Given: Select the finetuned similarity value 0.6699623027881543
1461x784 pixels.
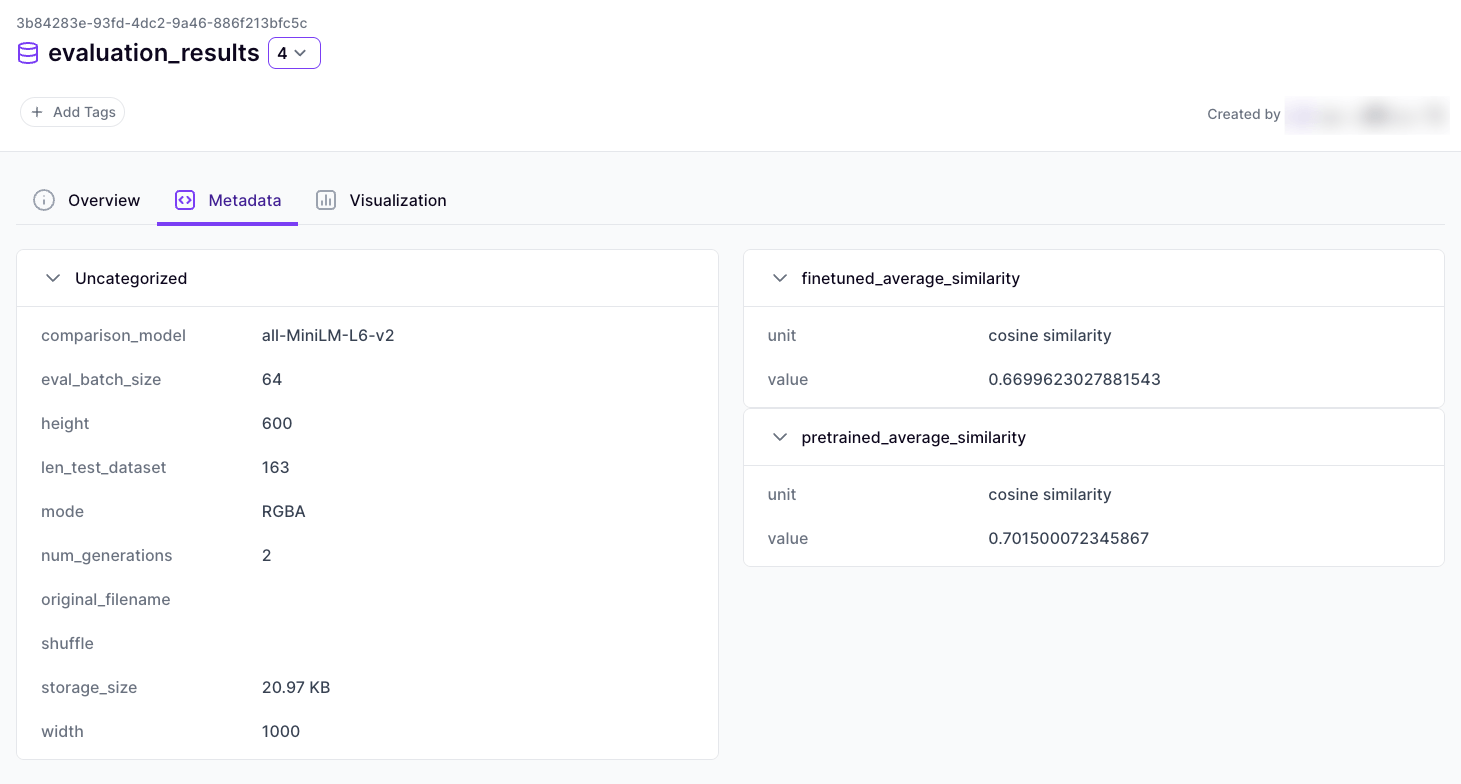Looking at the screenshot, I should point(1074,380).
